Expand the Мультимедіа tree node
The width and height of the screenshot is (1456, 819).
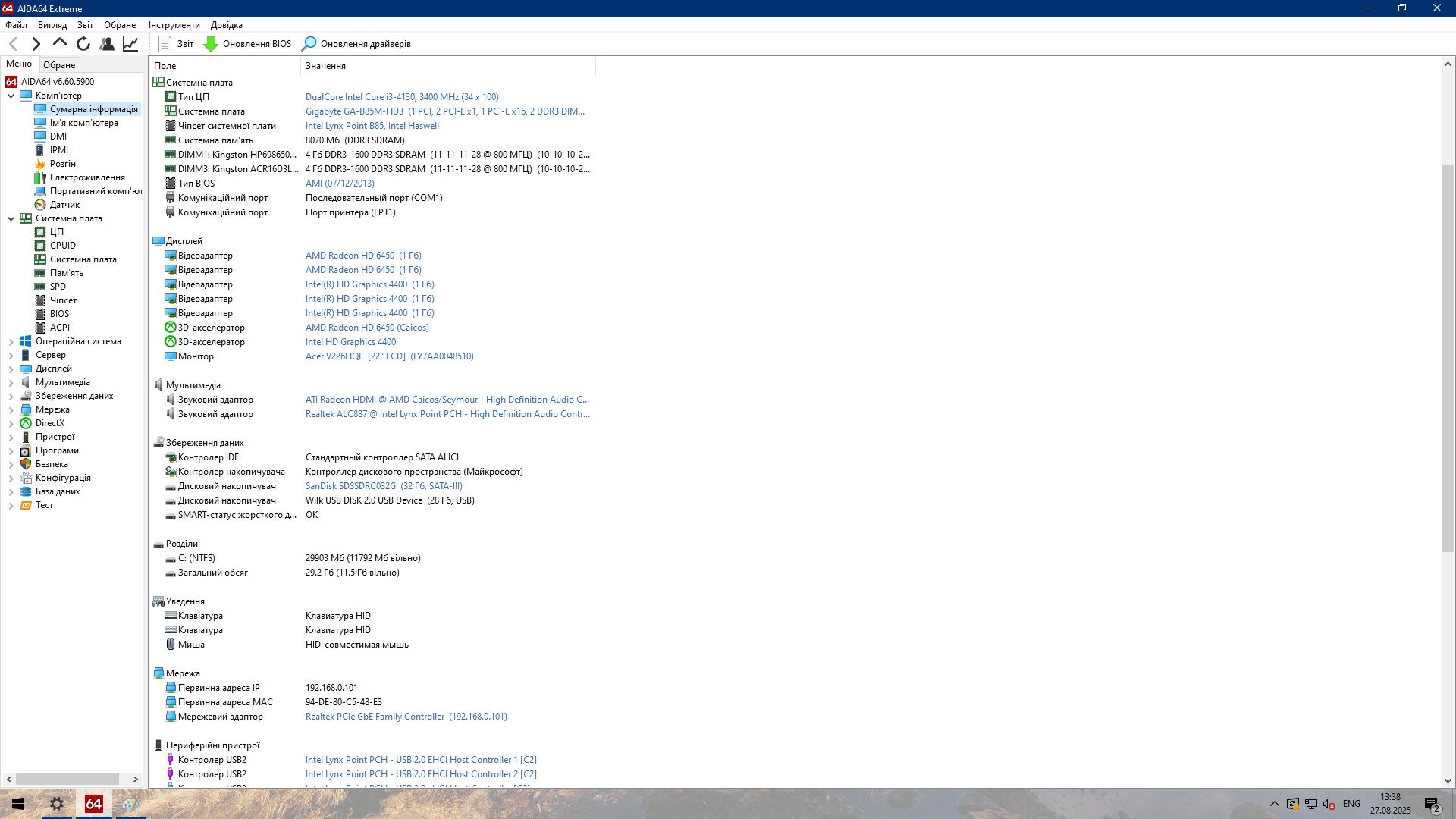pos(11,382)
